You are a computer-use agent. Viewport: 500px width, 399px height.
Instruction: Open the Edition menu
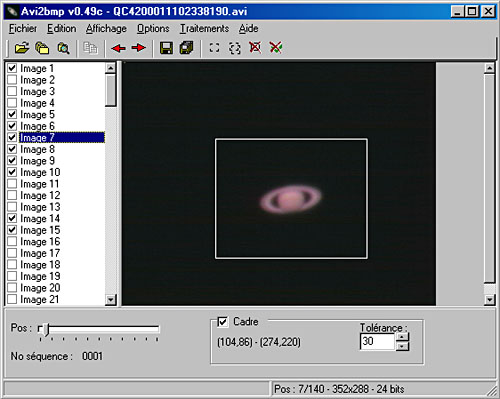click(x=61, y=29)
